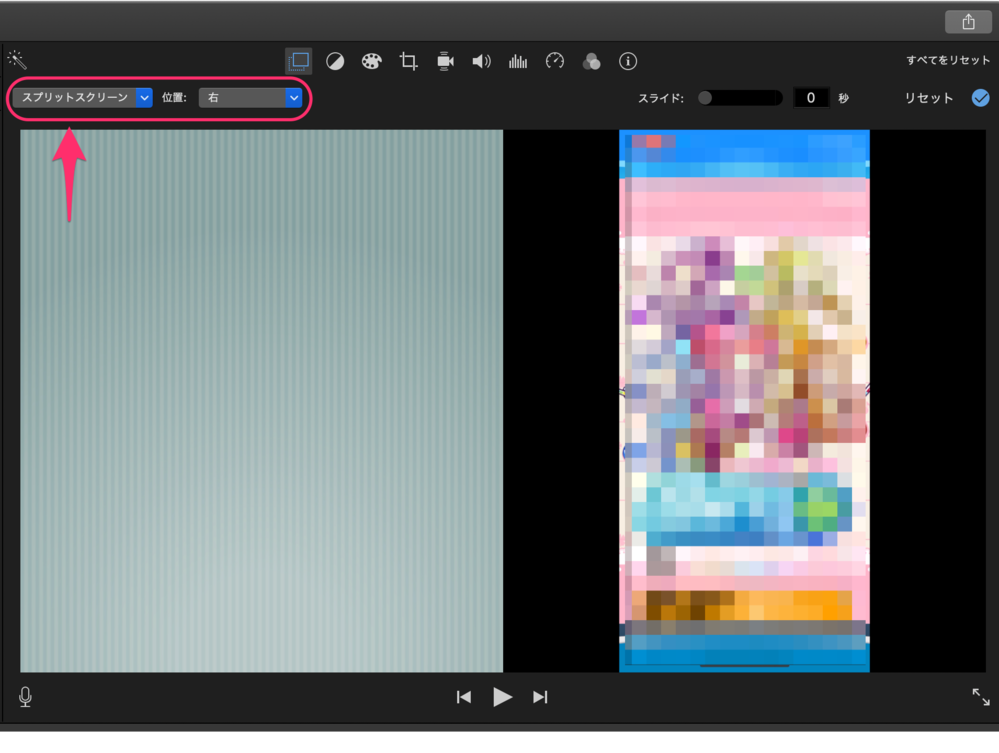
Task: Select the video overlay settings icon
Action: pos(298,61)
